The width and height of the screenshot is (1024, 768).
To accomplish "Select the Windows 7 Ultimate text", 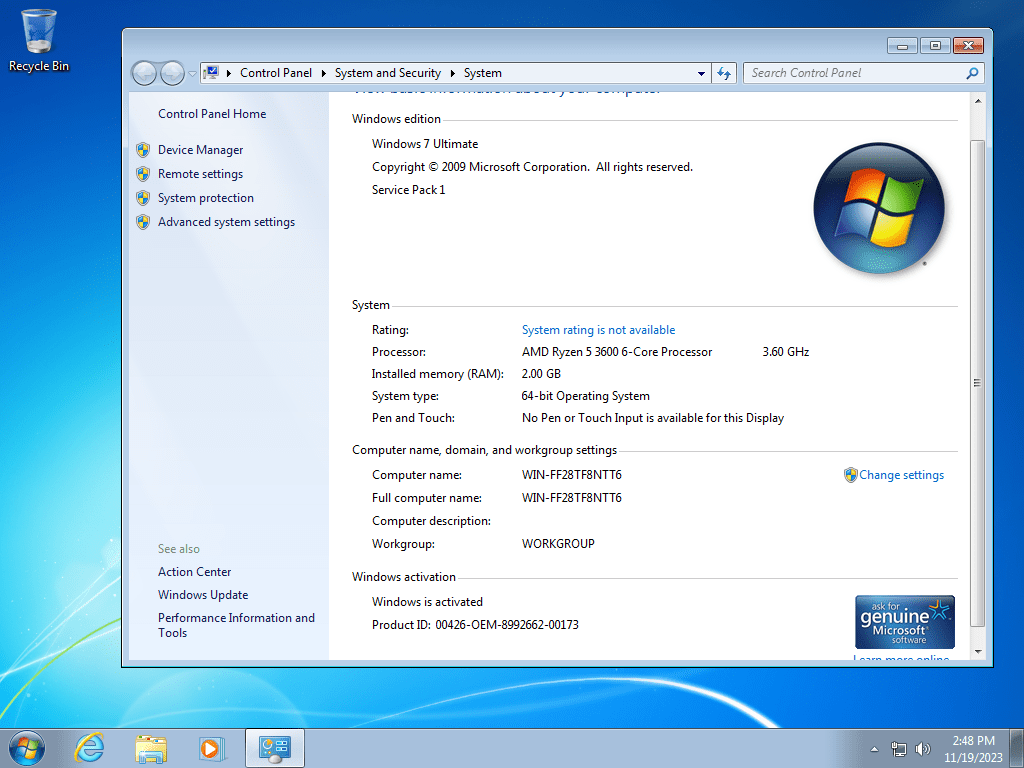I will (x=424, y=144).
